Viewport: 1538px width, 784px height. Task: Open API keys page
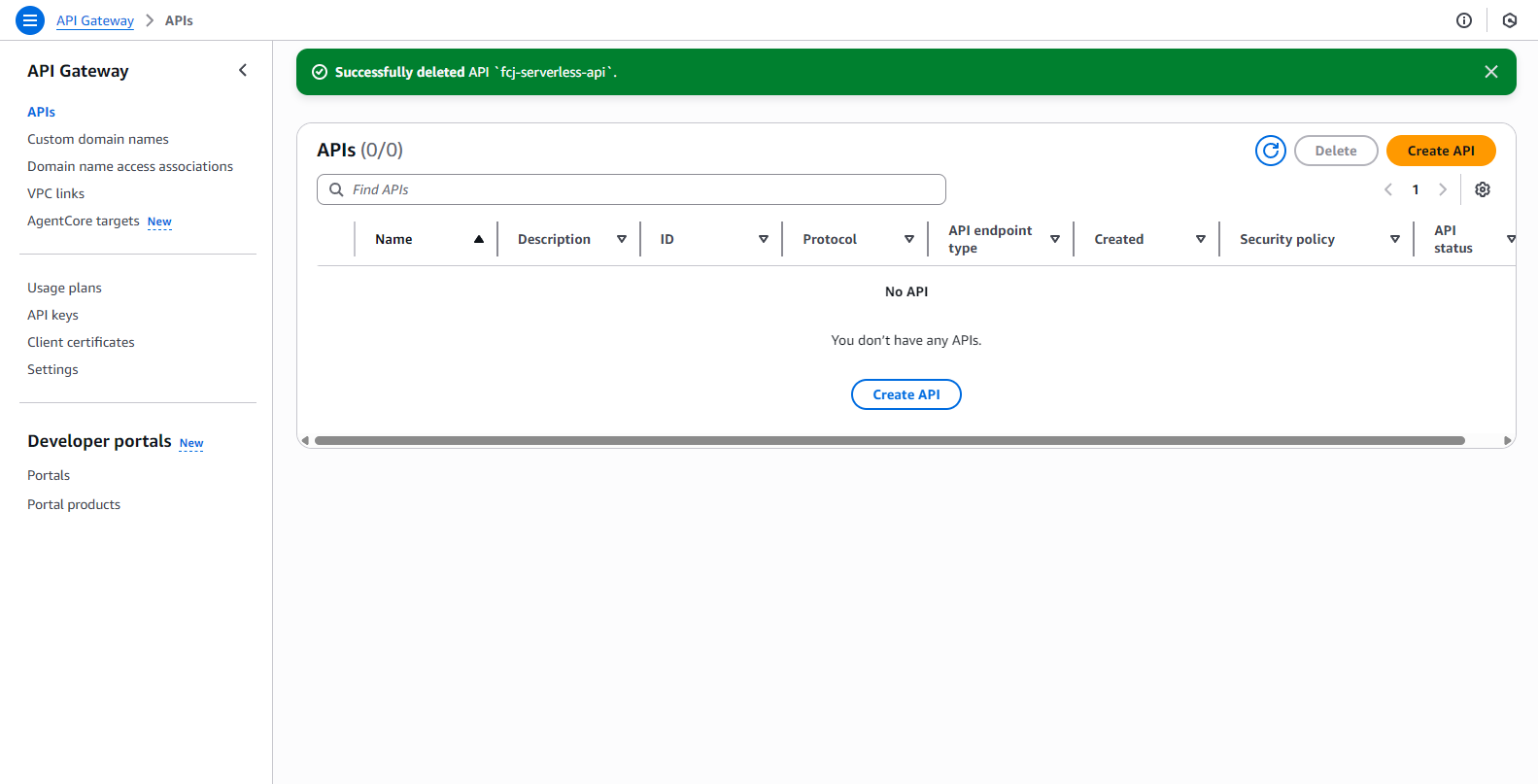click(x=52, y=315)
